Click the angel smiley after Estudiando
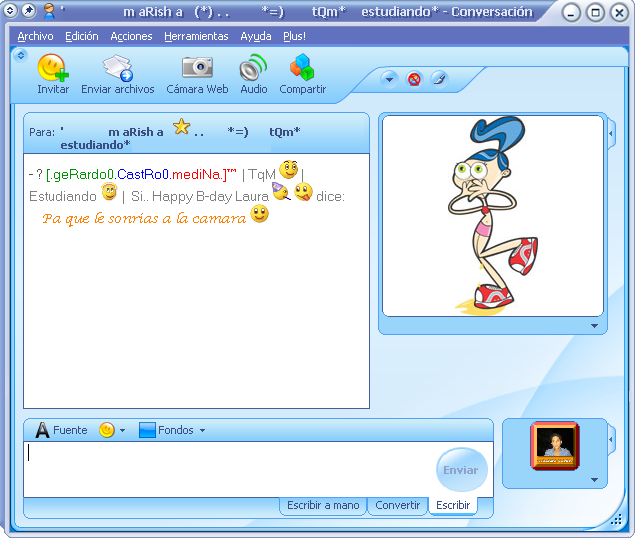This screenshot has height=538, width=635. coord(109,192)
